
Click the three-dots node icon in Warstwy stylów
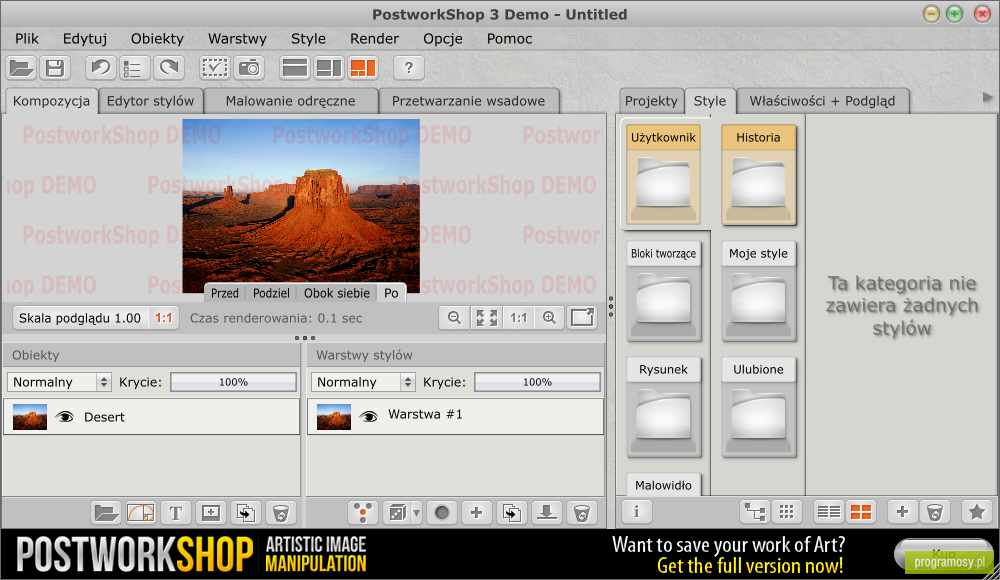pyautogui.click(x=363, y=512)
